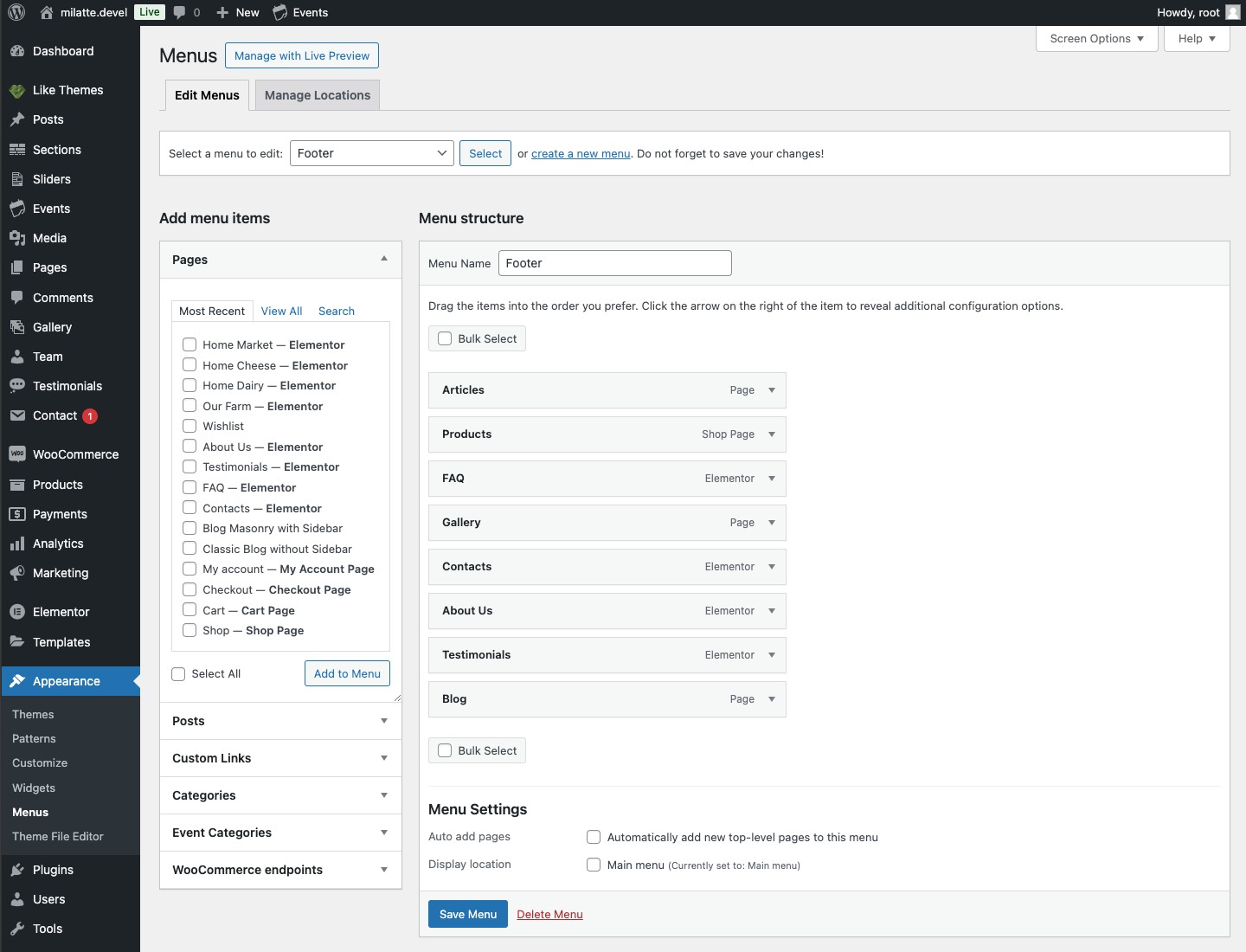Click the Posts pushpin icon

click(x=17, y=119)
